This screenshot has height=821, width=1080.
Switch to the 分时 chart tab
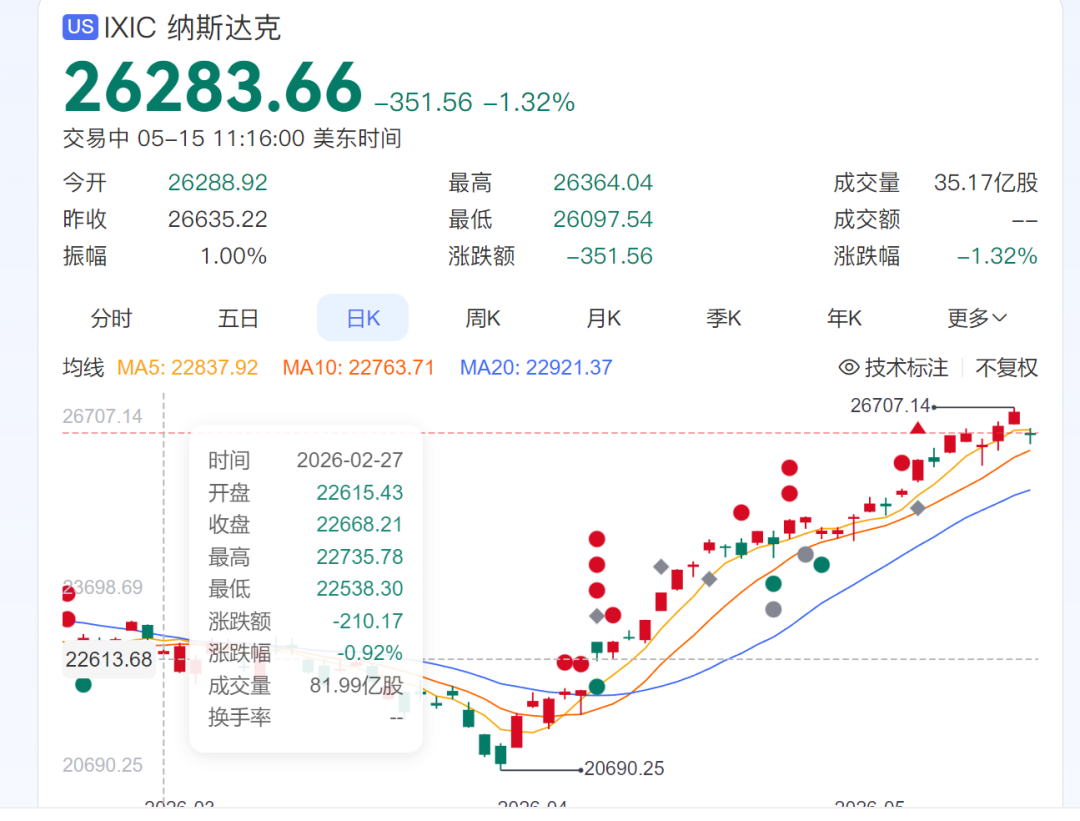pos(111,318)
